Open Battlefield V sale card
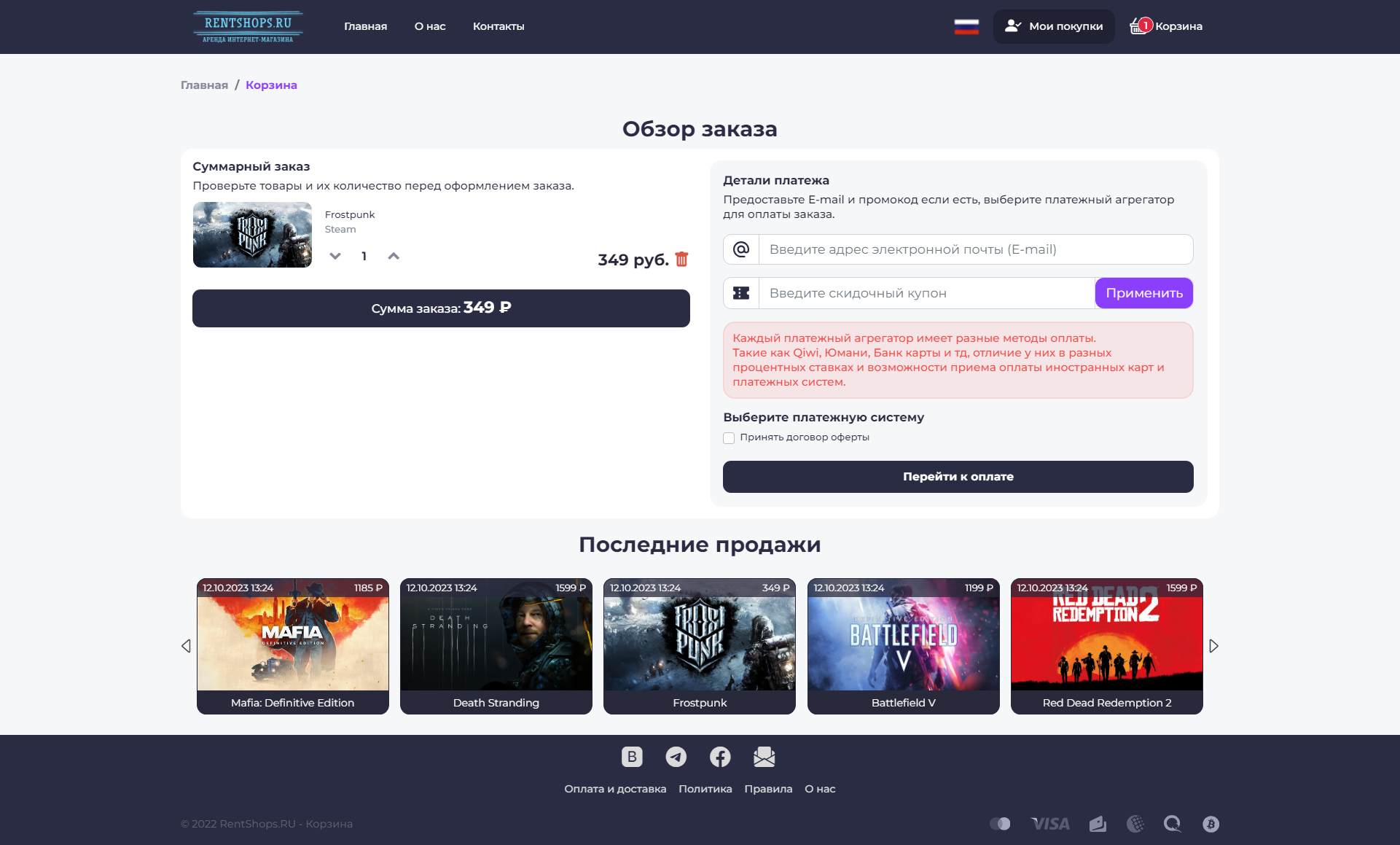Screen dimensions: 1400x845 click(x=904, y=646)
